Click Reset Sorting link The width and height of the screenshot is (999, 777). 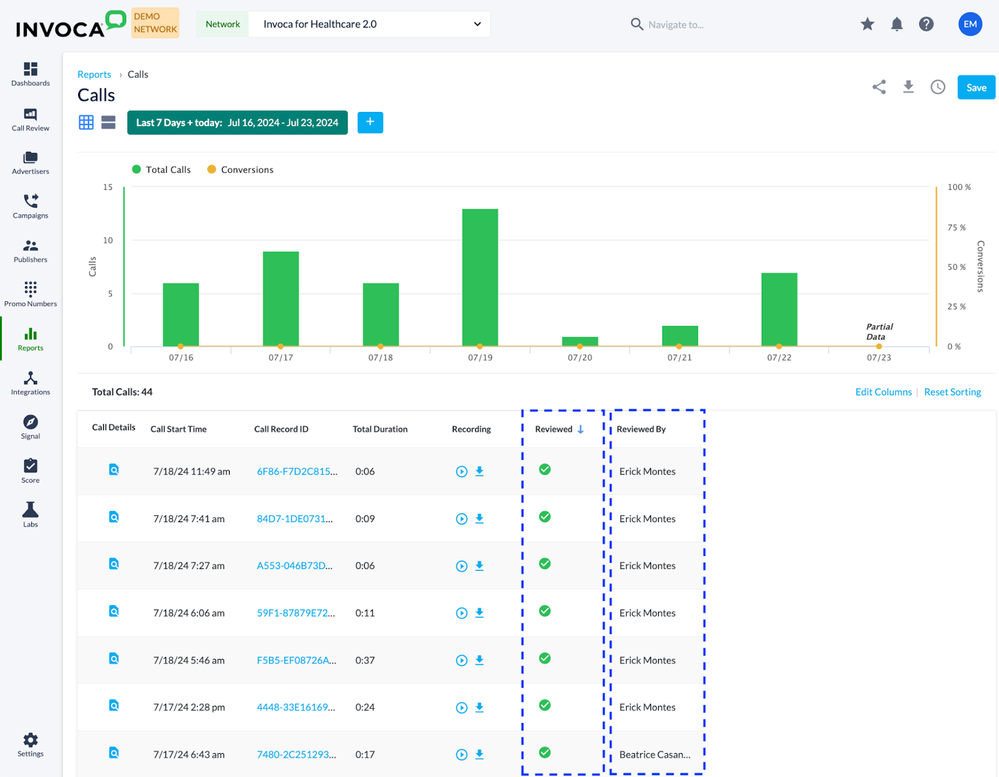952,392
